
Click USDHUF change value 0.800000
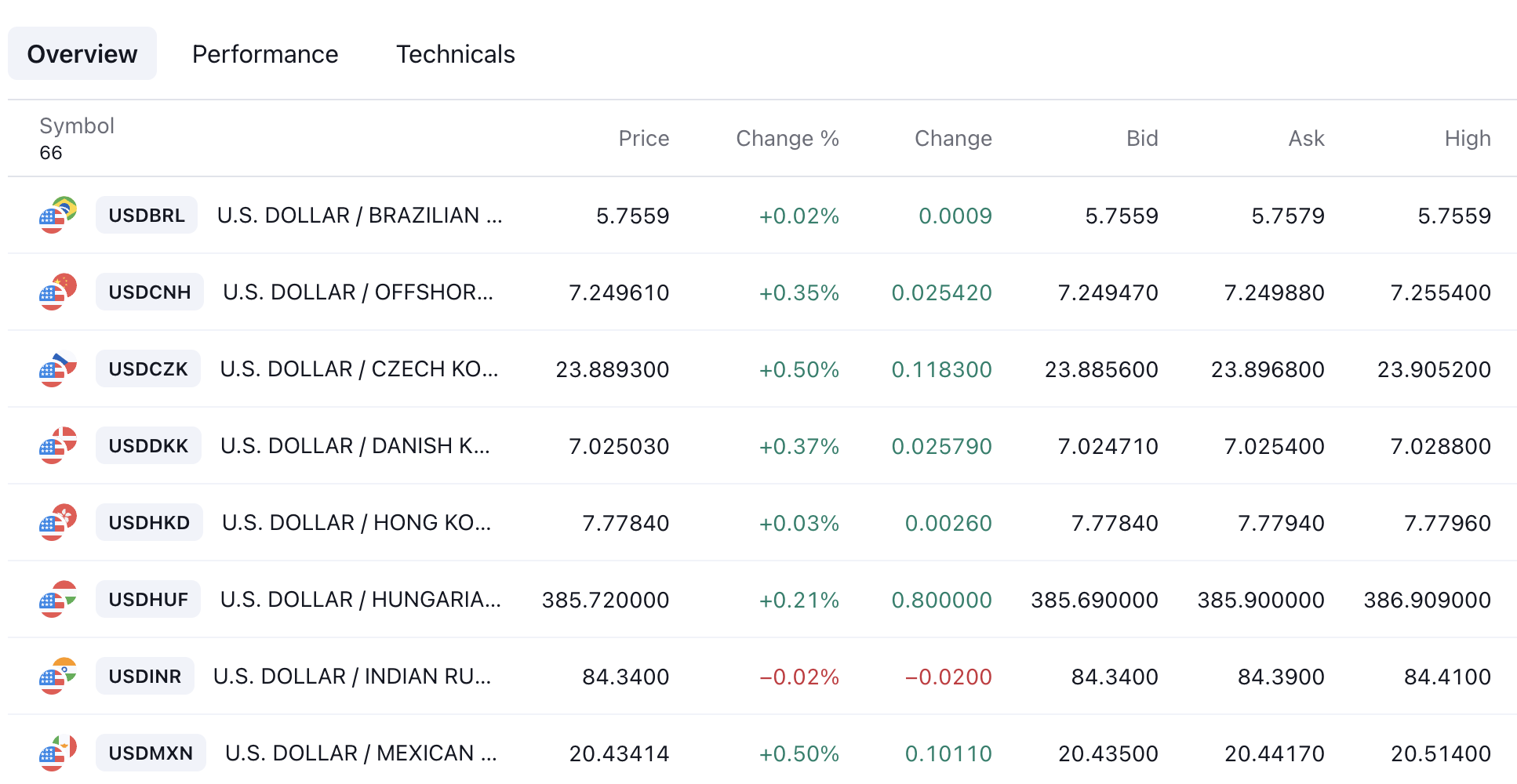(x=942, y=600)
